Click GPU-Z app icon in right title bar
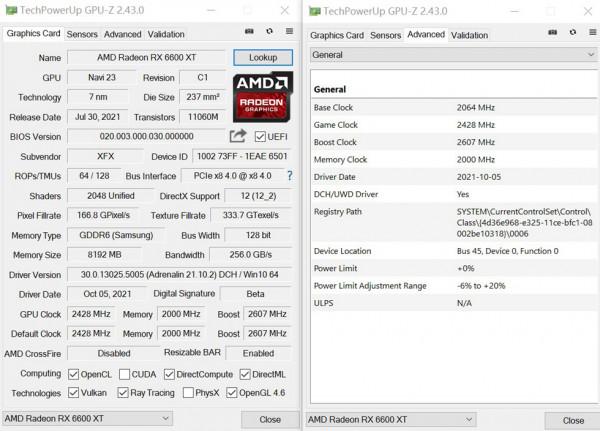Screen dimensions: 600x431 [x=315, y=11]
